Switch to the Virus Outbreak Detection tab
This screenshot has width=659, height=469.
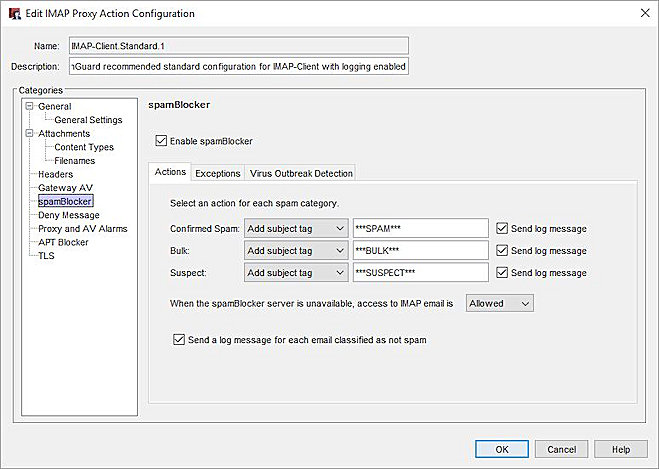(x=300, y=173)
